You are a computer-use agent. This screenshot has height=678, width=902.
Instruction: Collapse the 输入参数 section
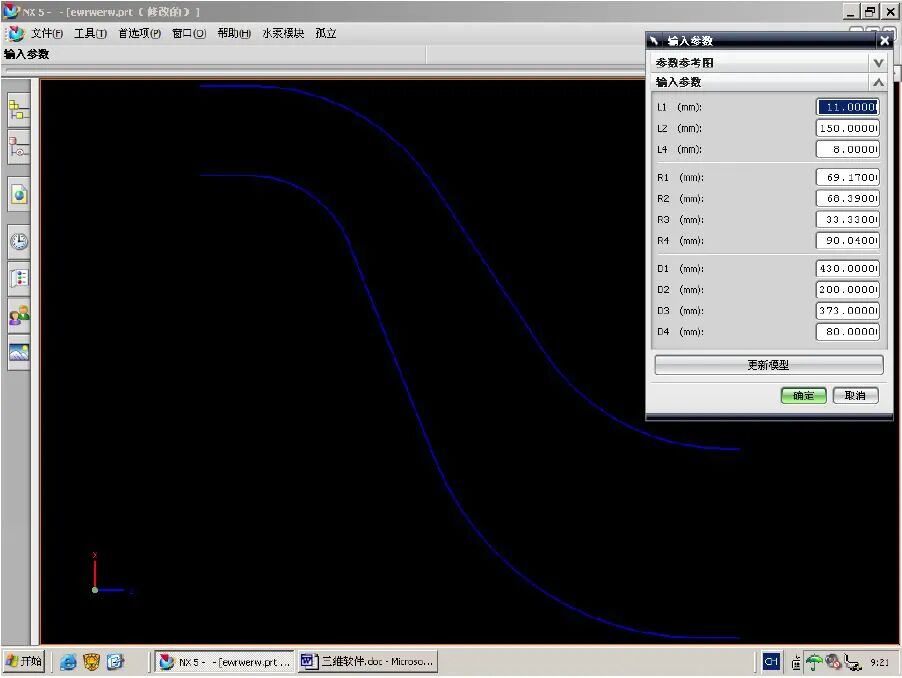coord(769,82)
